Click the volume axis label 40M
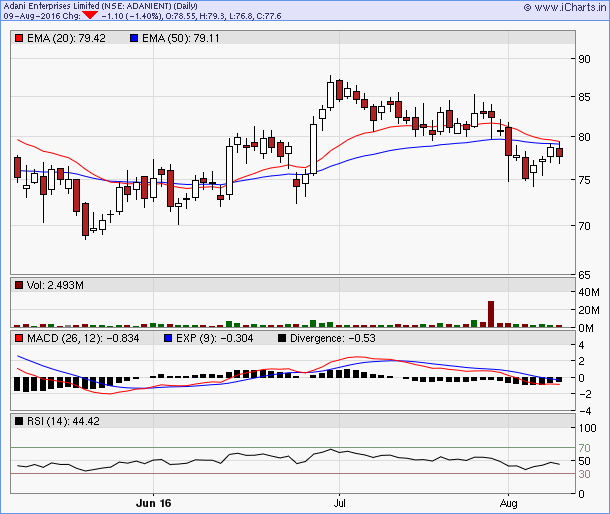This screenshot has height=514, width=610. 589,292
